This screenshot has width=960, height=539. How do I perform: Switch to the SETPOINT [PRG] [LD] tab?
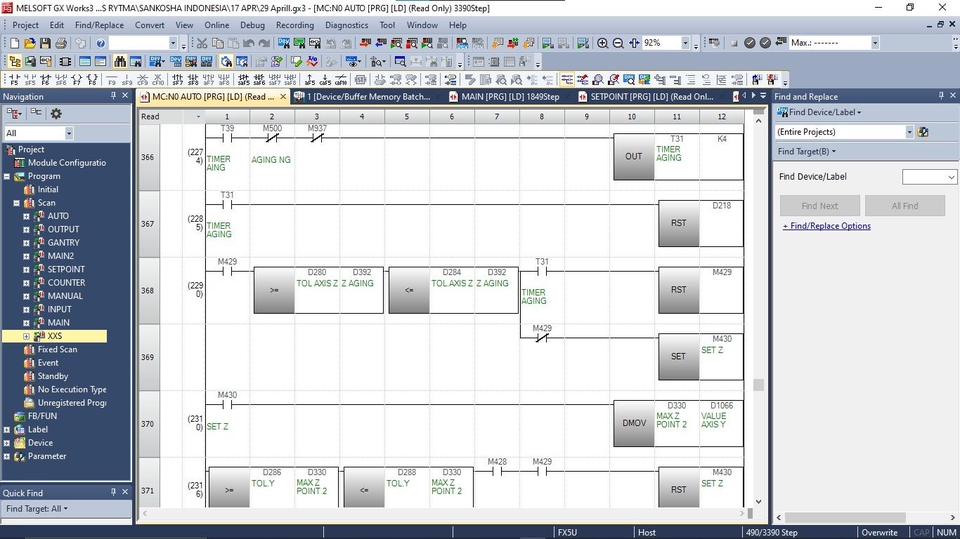646,97
